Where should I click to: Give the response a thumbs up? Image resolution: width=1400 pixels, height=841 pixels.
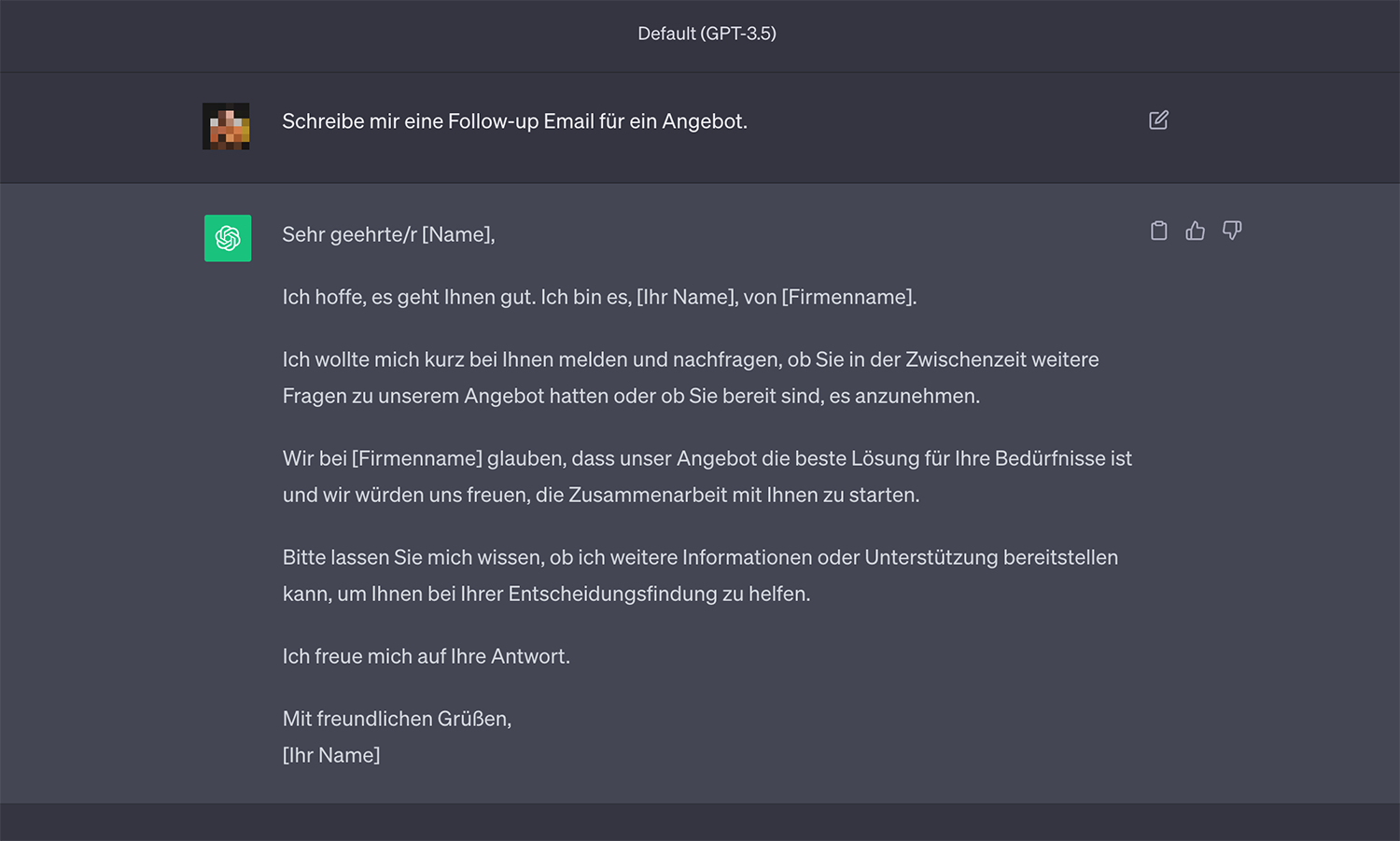tap(1195, 231)
